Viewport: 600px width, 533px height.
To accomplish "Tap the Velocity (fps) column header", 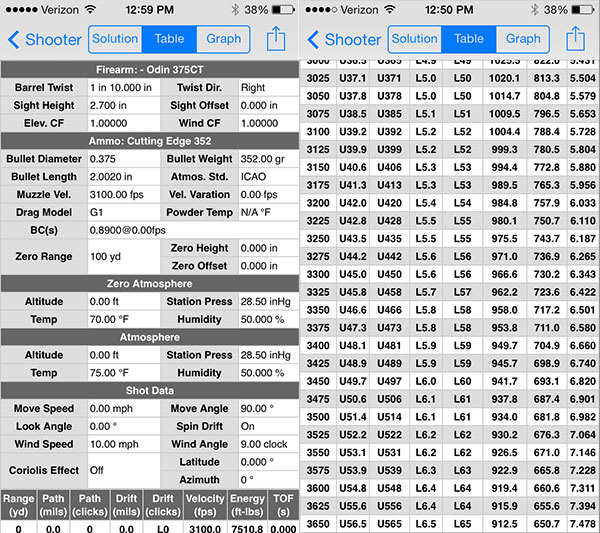I will 205,505.
